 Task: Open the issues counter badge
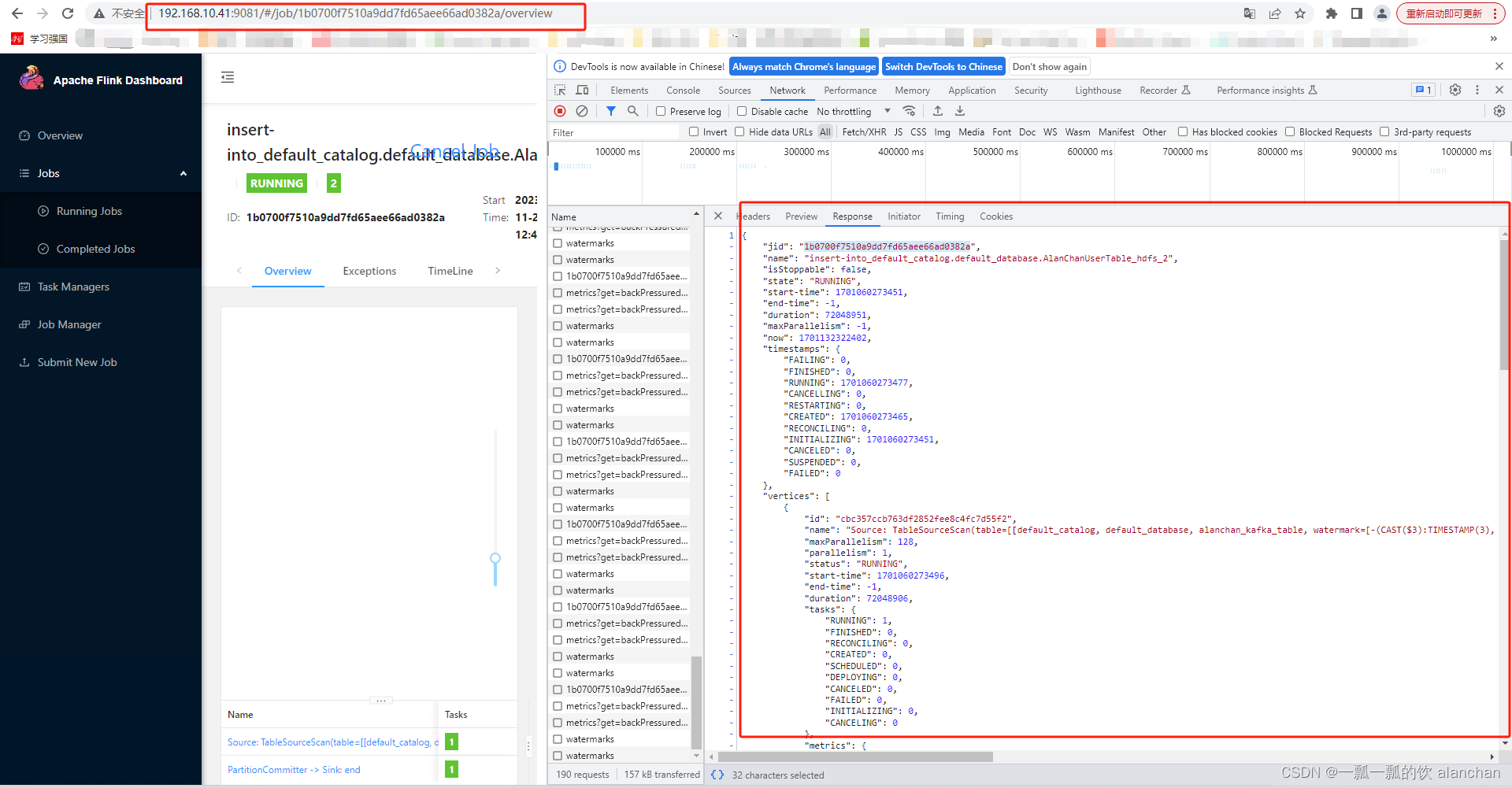[1423, 91]
